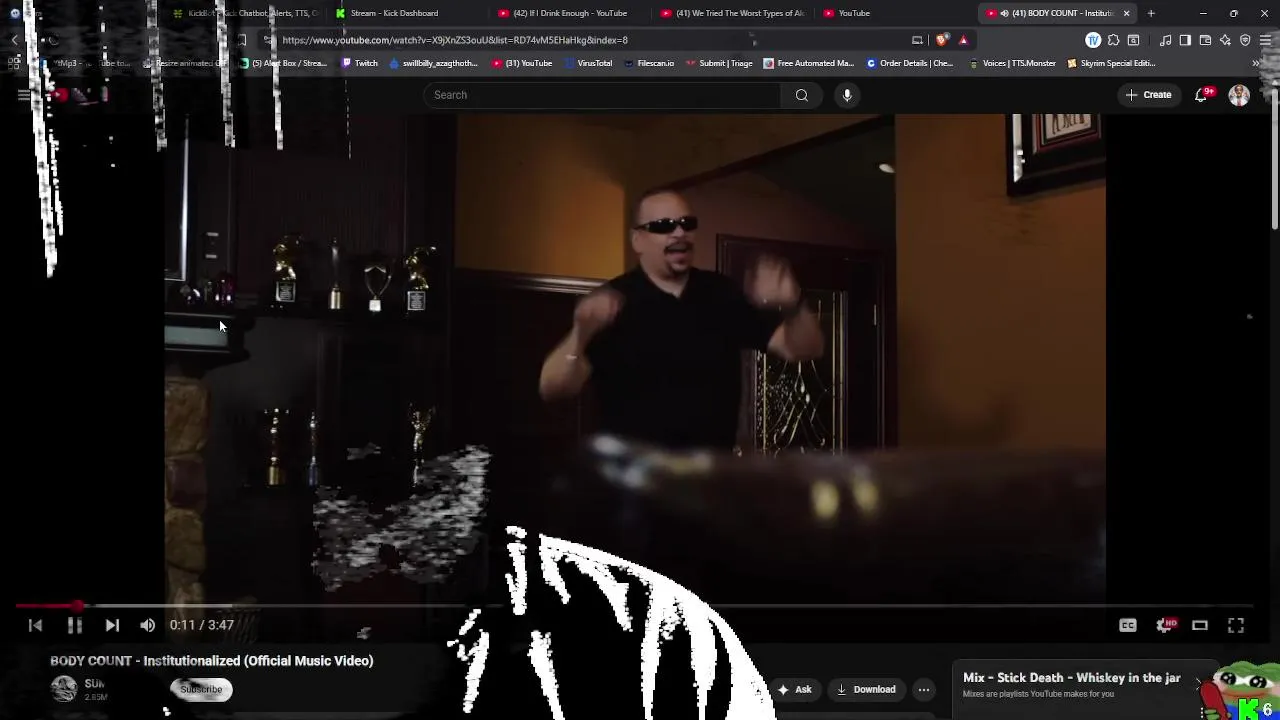This screenshot has width=1280, height=720.
Task: Open the Leo AI sparkle icon
Action: pos(1225,40)
